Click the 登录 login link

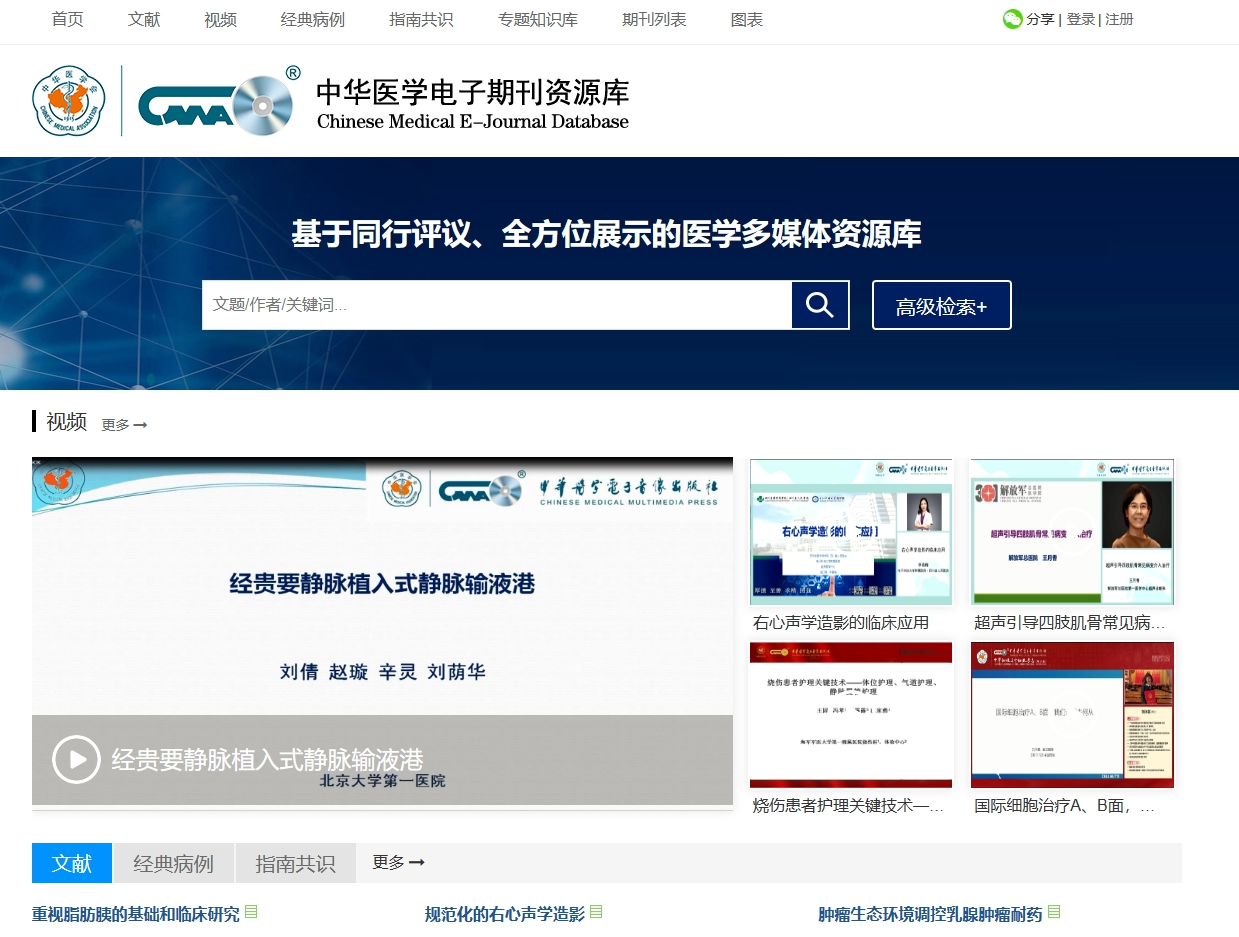1080,19
